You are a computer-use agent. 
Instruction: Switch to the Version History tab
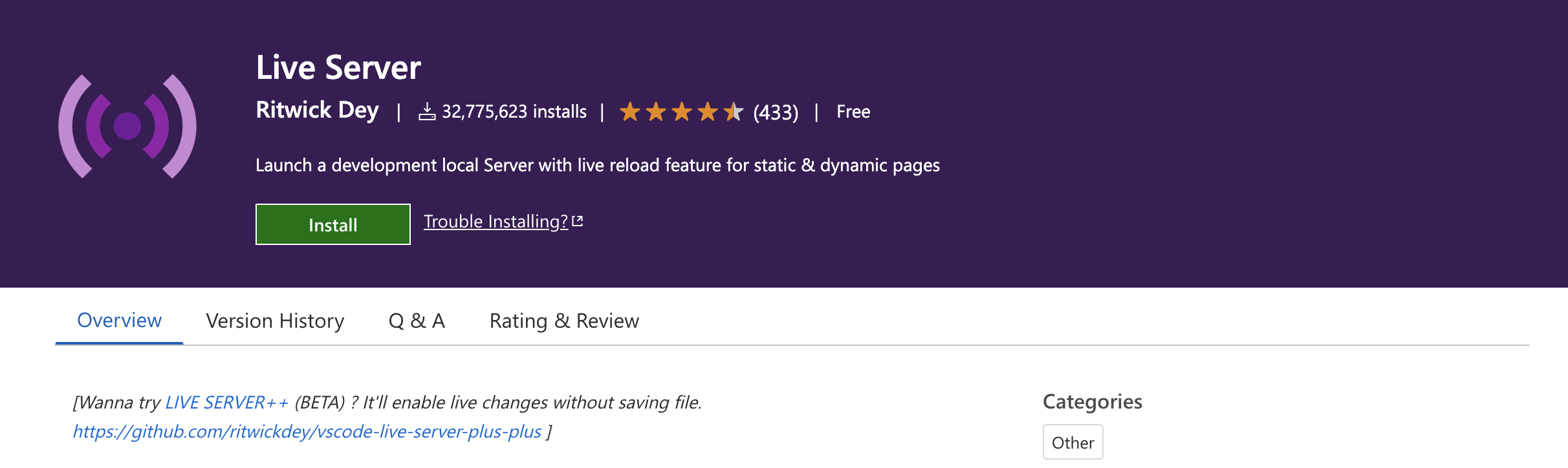tap(275, 321)
